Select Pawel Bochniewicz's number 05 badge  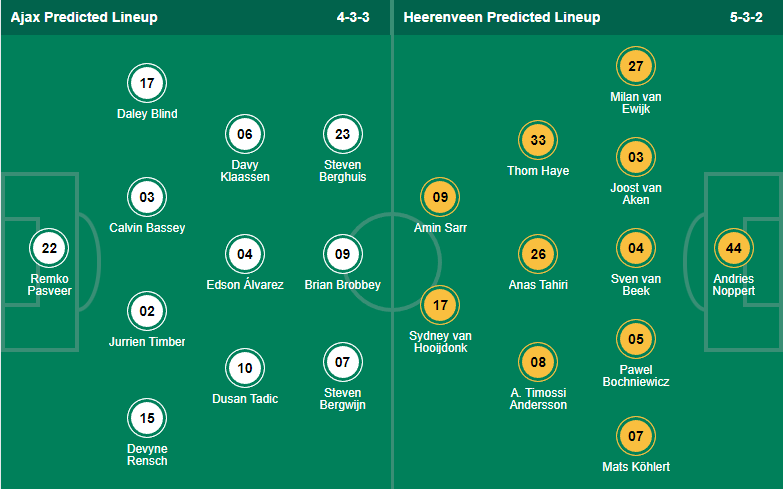point(636,338)
